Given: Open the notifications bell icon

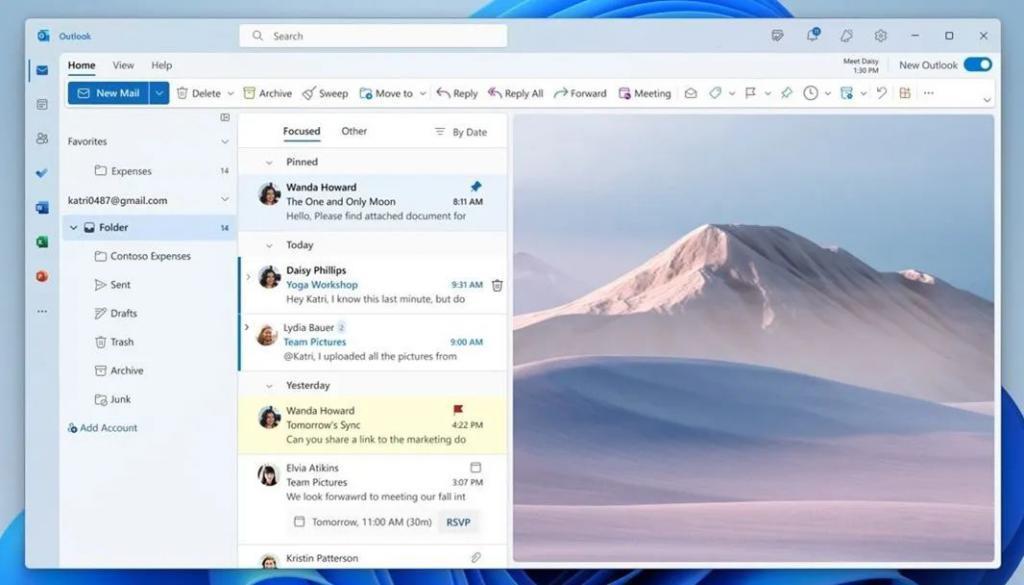Looking at the screenshot, I should click(x=812, y=36).
